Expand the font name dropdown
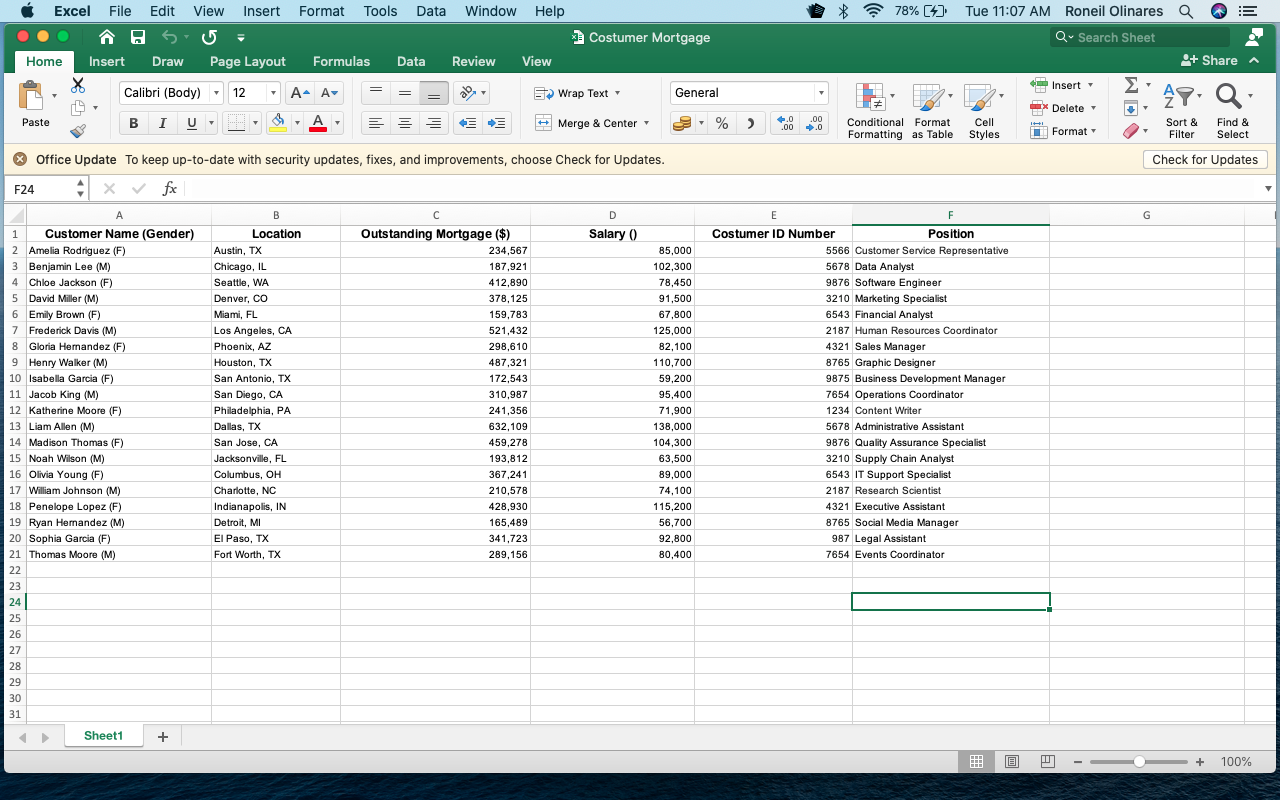 click(x=216, y=93)
